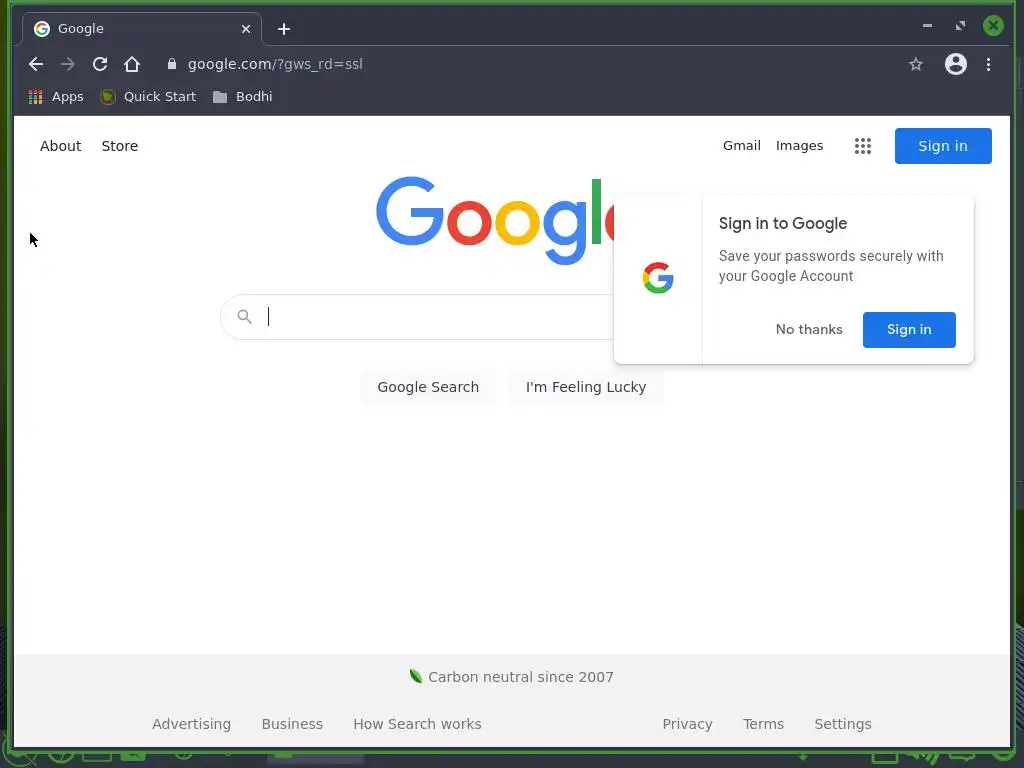Bookmark this page with the star icon

click(x=916, y=64)
